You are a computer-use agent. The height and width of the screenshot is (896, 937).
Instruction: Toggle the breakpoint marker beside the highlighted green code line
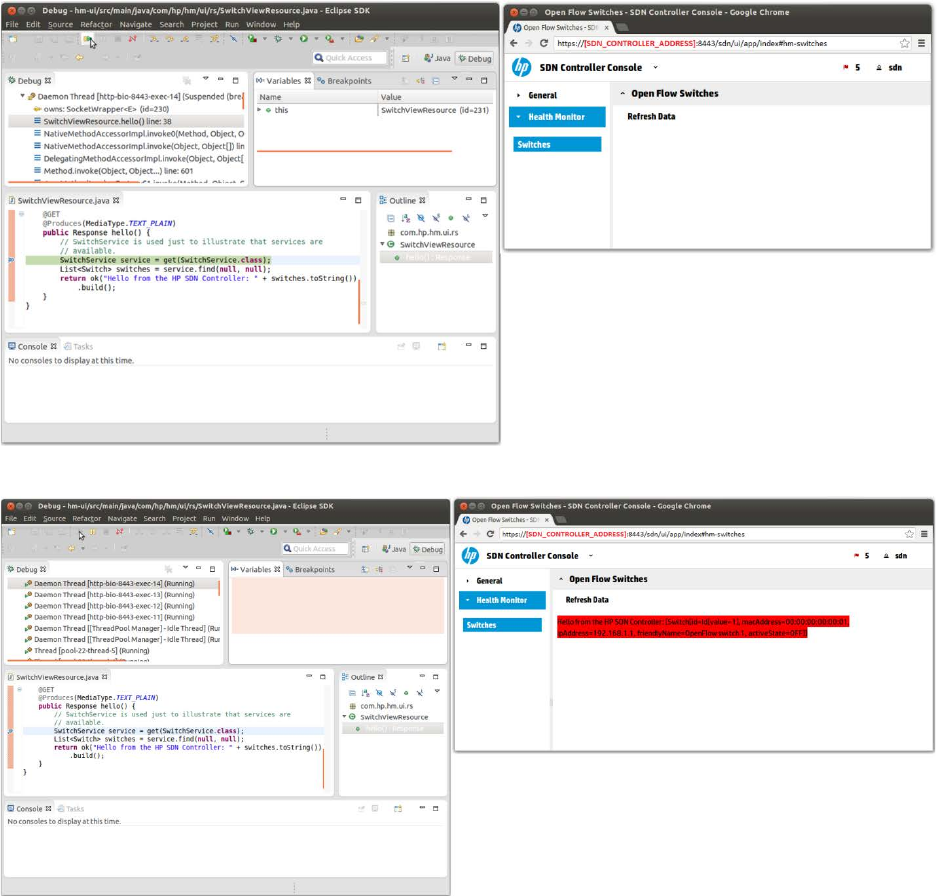(x=11, y=260)
